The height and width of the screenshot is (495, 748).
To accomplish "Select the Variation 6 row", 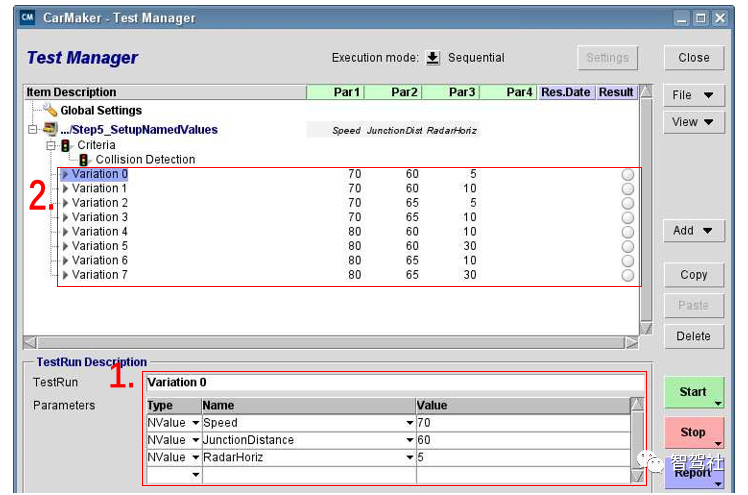I will point(100,260).
